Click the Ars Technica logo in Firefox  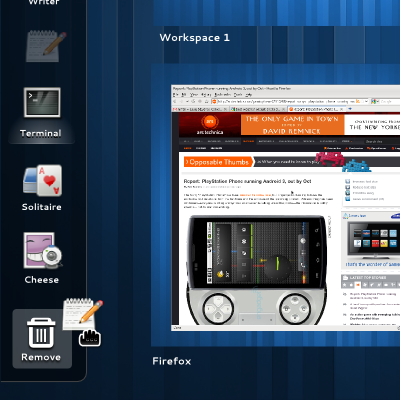pyautogui.click(x=210, y=124)
